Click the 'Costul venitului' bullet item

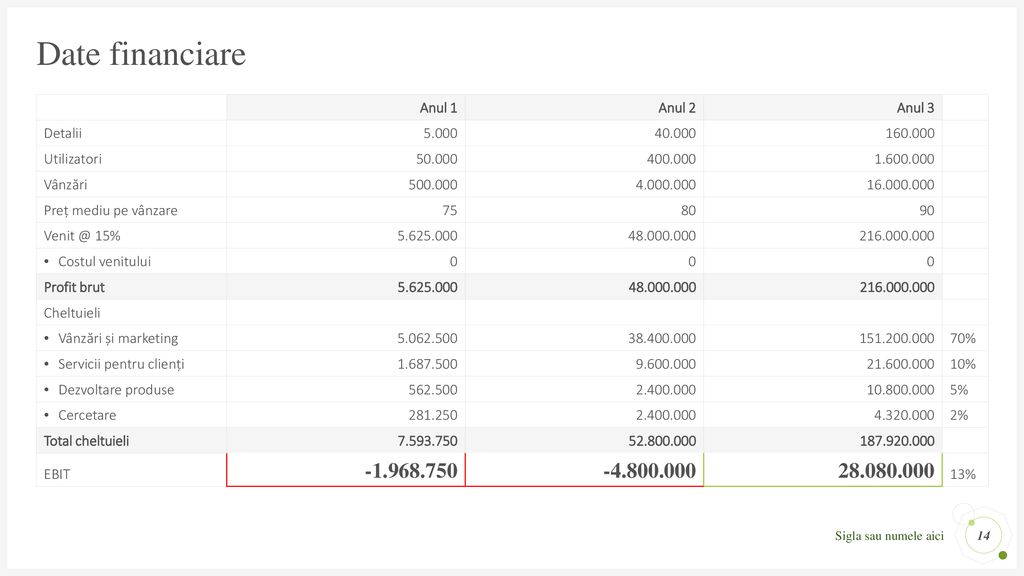[97, 261]
